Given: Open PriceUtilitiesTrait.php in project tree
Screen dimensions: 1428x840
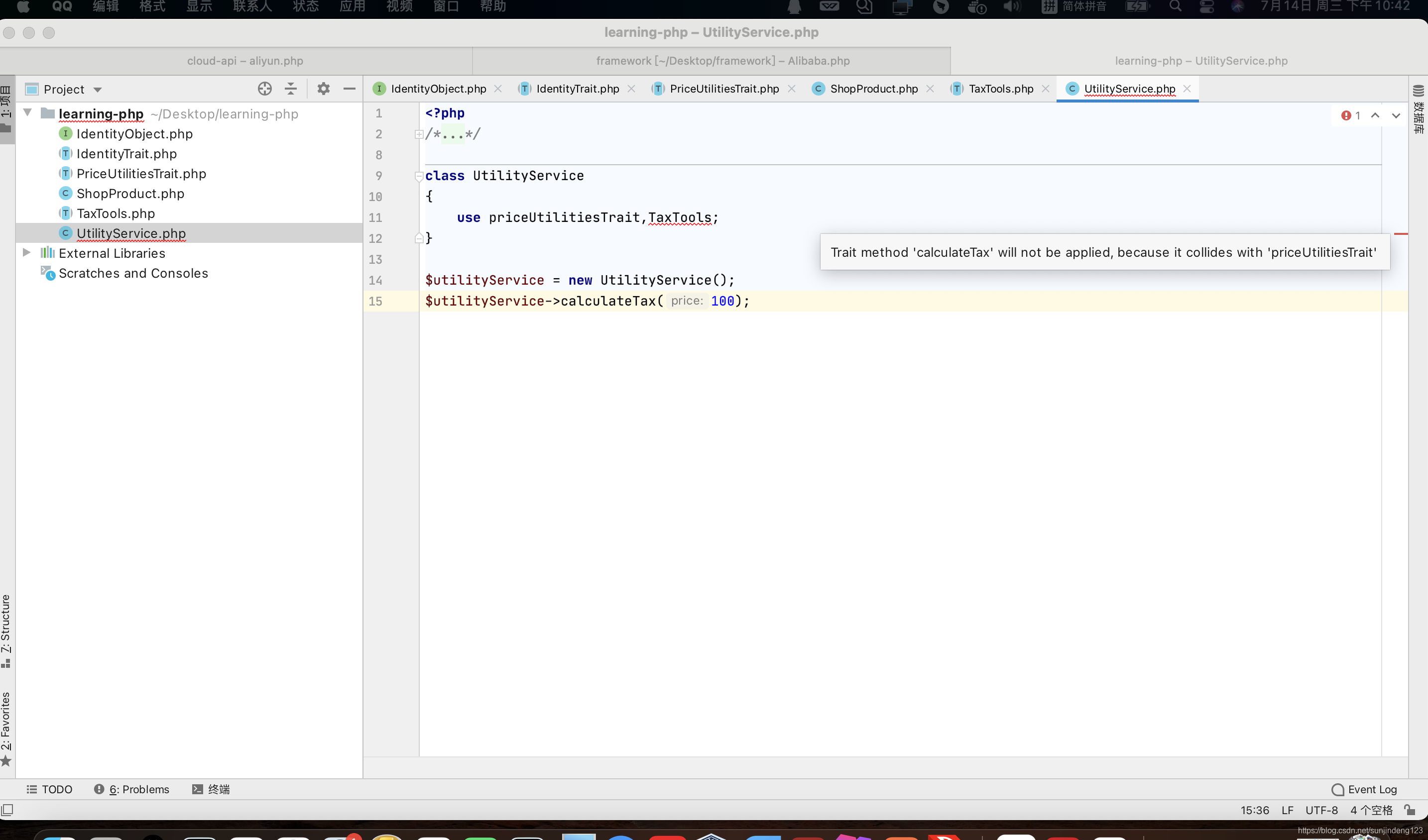Looking at the screenshot, I should [141, 173].
